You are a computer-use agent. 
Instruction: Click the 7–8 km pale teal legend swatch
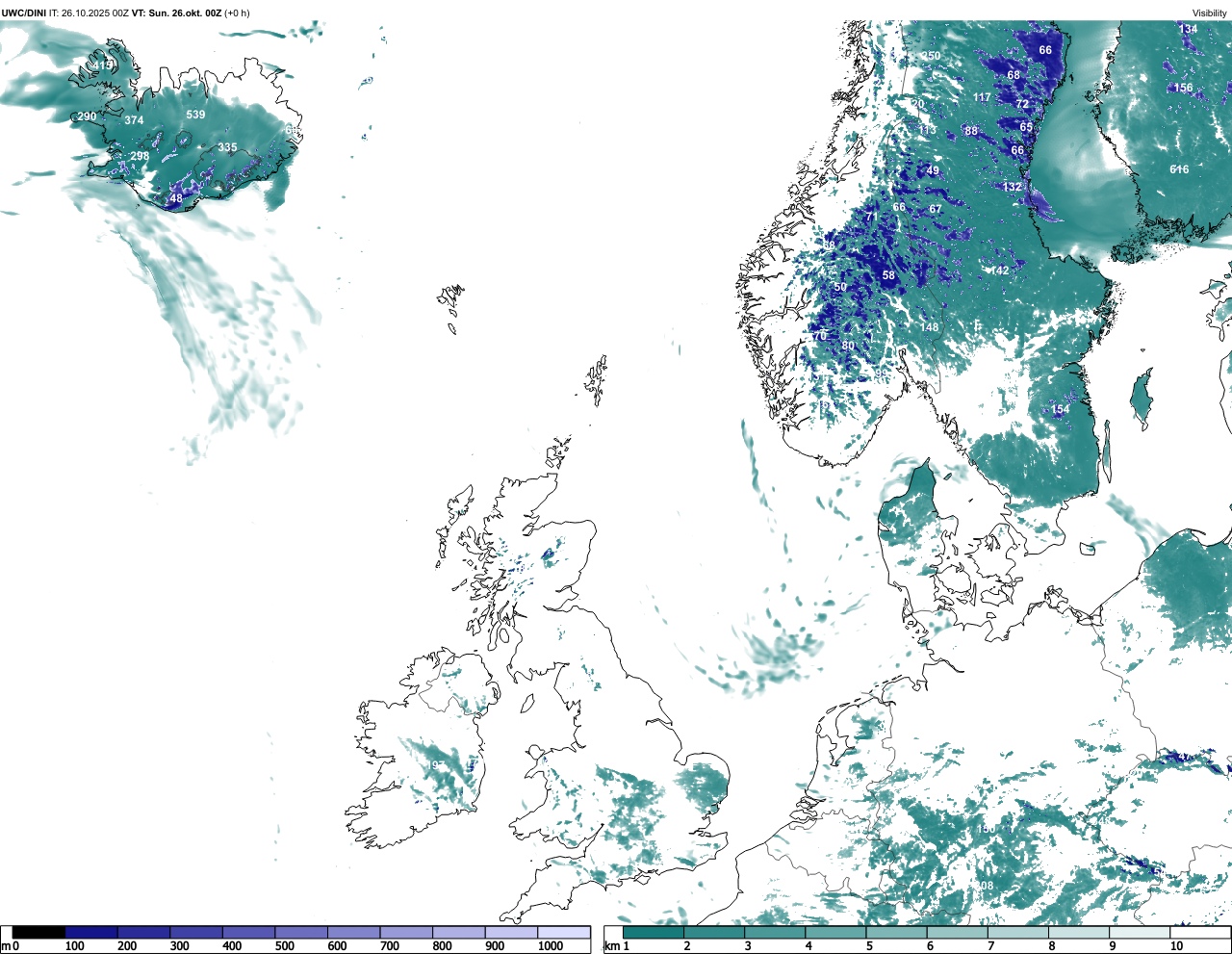pos(1018,932)
